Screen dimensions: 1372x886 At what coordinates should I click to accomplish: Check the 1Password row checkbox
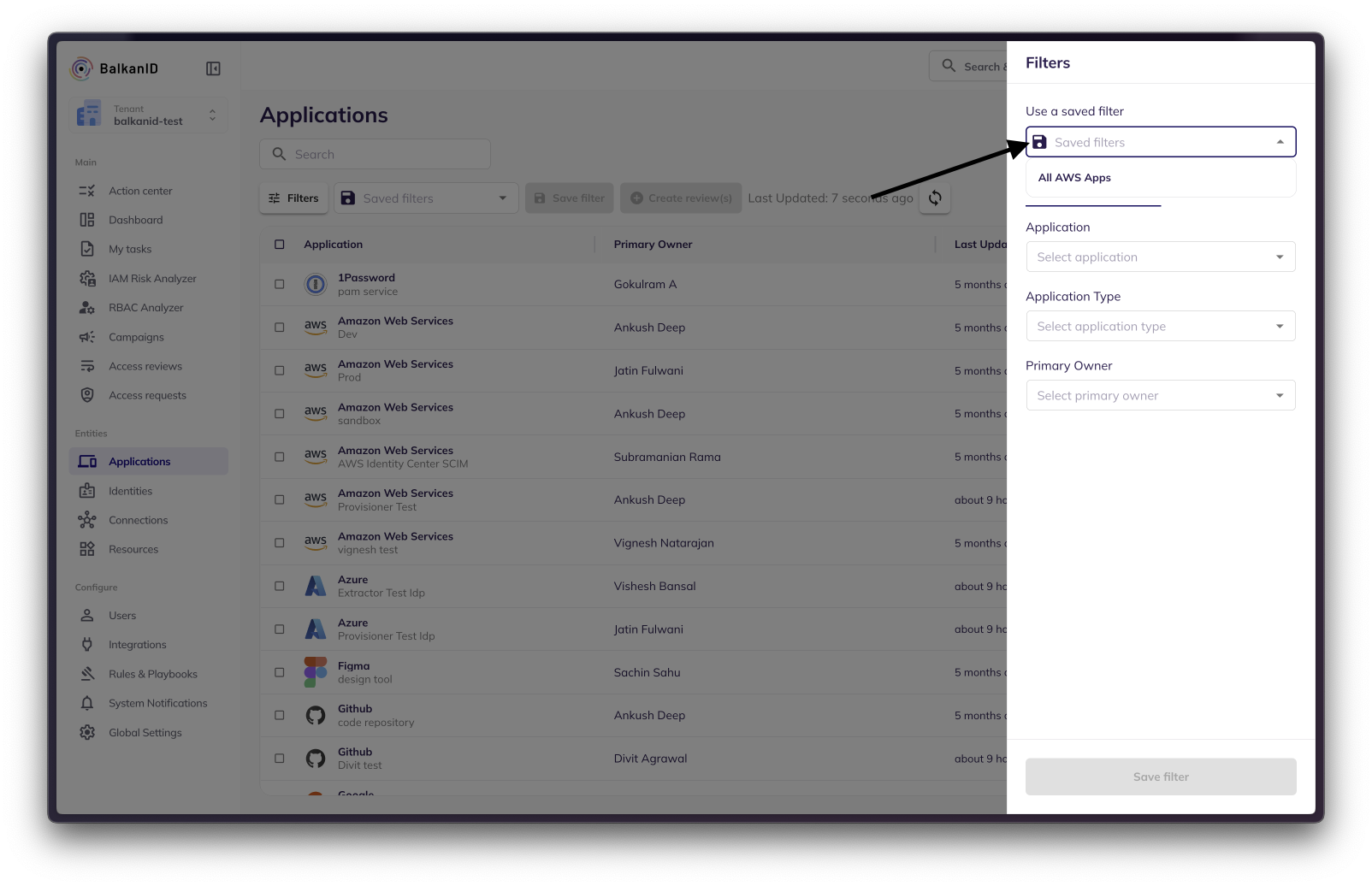[280, 284]
